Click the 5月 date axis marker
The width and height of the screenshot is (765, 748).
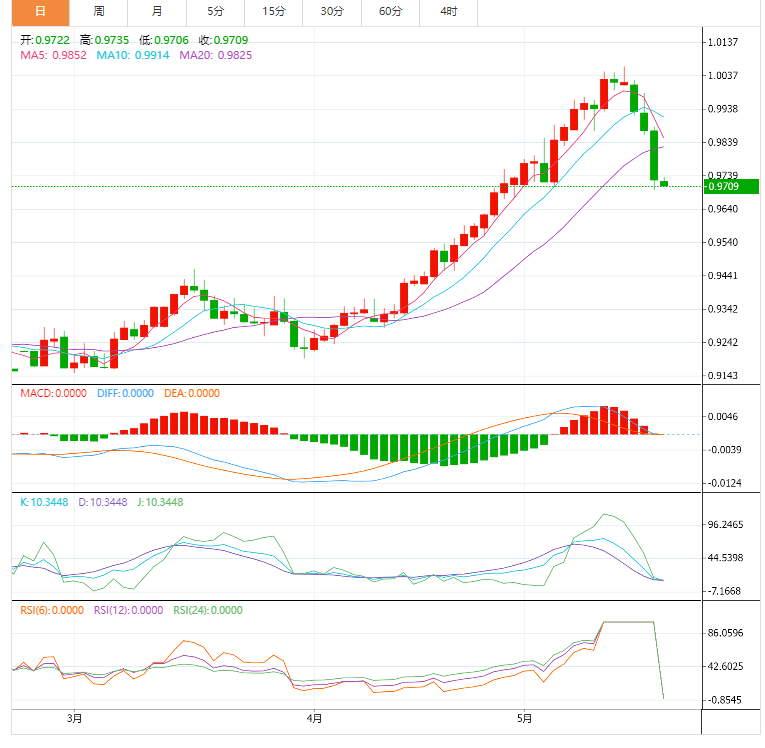(x=524, y=719)
